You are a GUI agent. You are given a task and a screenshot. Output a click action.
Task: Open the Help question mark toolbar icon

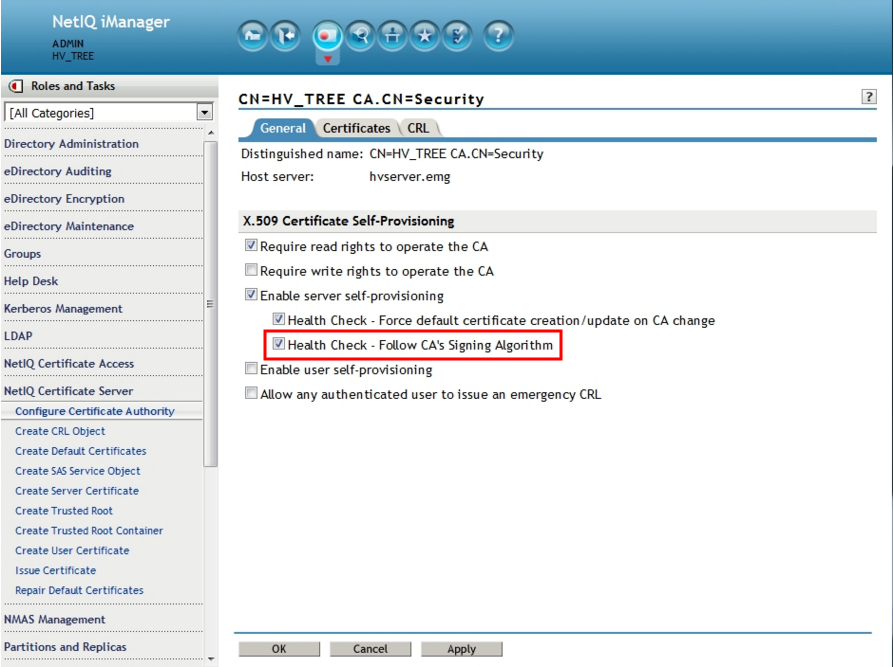pyautogui.click(x=498, y=36)
